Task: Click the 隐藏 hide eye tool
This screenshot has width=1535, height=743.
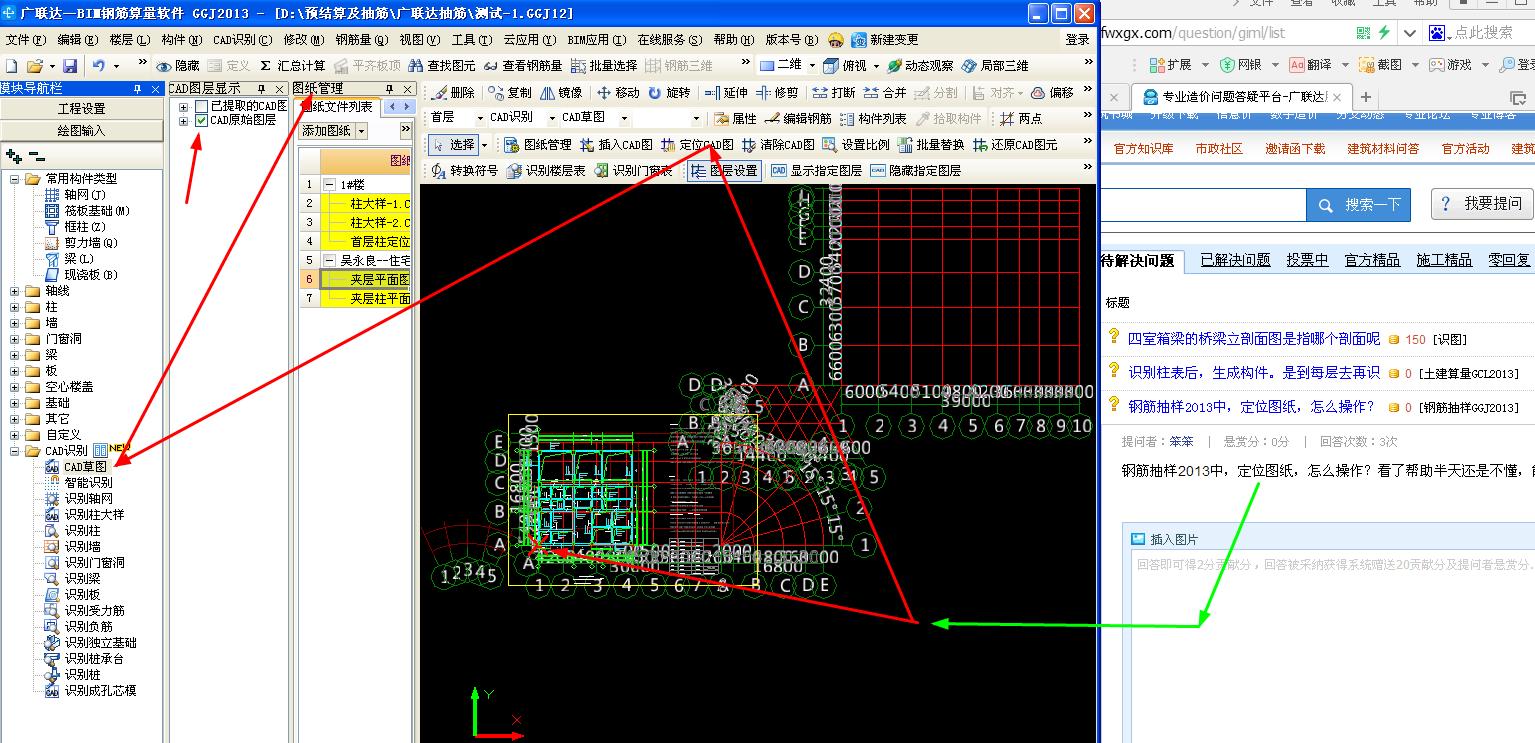Action: [x=177, y=65]
